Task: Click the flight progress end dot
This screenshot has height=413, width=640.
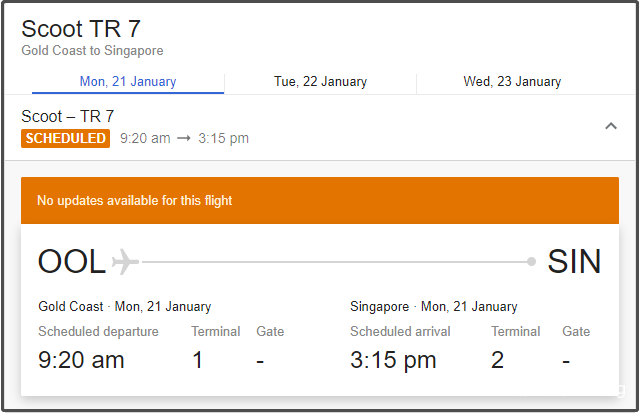Action: (531, 262)
